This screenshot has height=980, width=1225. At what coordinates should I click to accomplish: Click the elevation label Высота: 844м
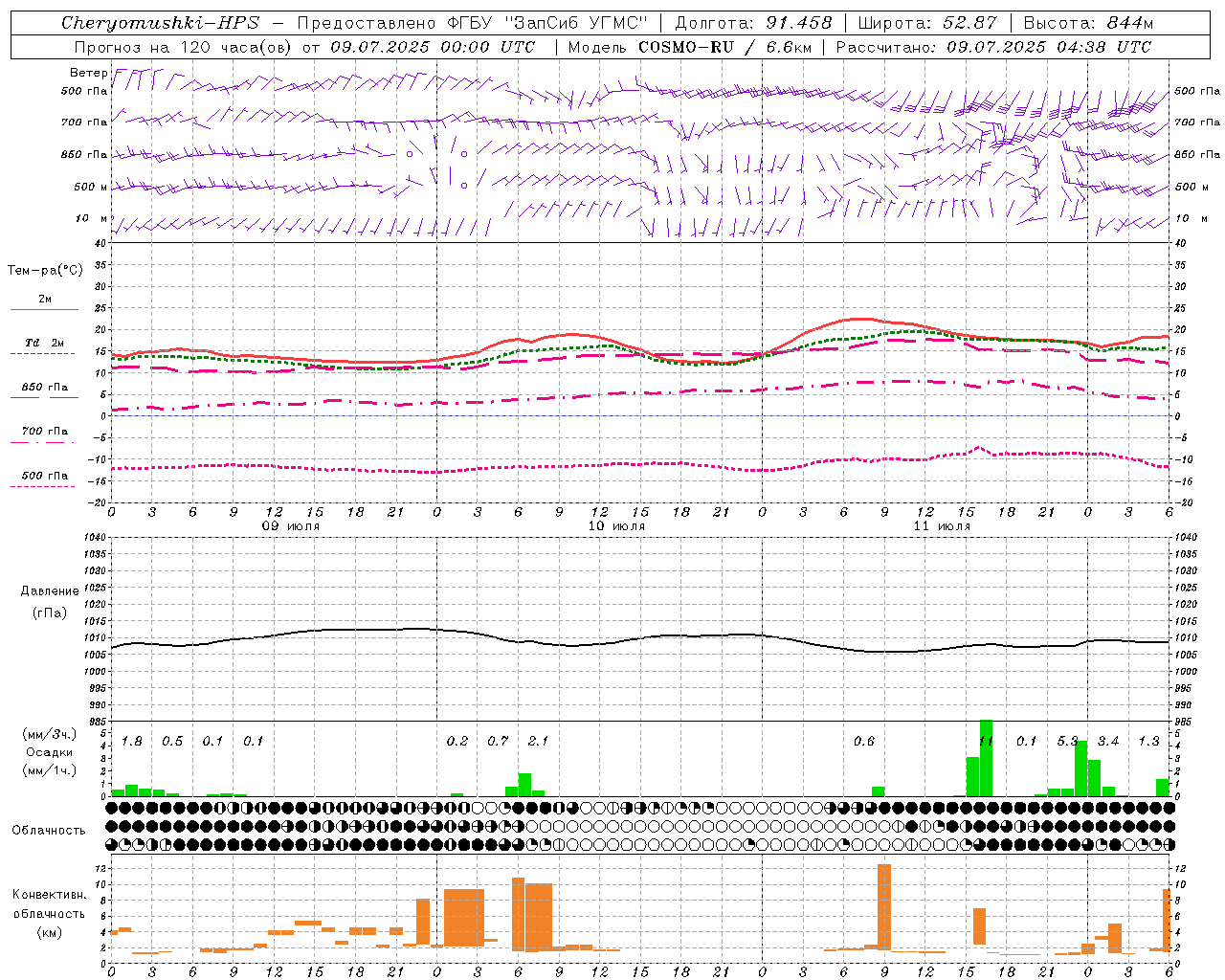point(1088,23)
